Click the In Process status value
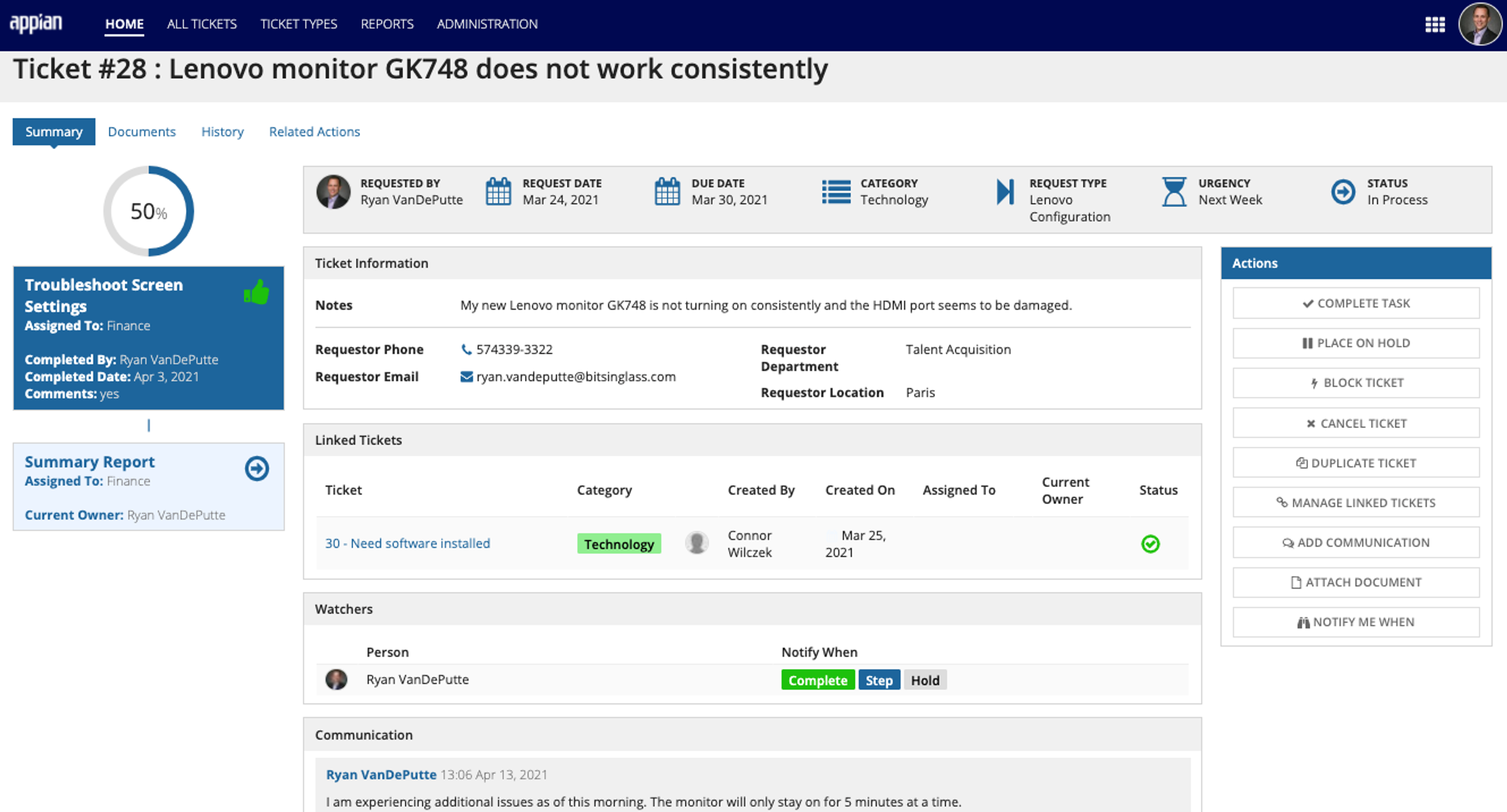 [x=1397, y=200]
